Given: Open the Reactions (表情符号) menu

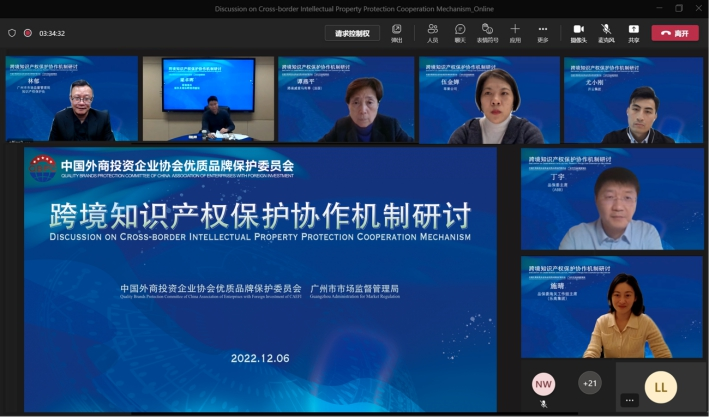Looking at the screenshot, I should click(x=487, y=33).
